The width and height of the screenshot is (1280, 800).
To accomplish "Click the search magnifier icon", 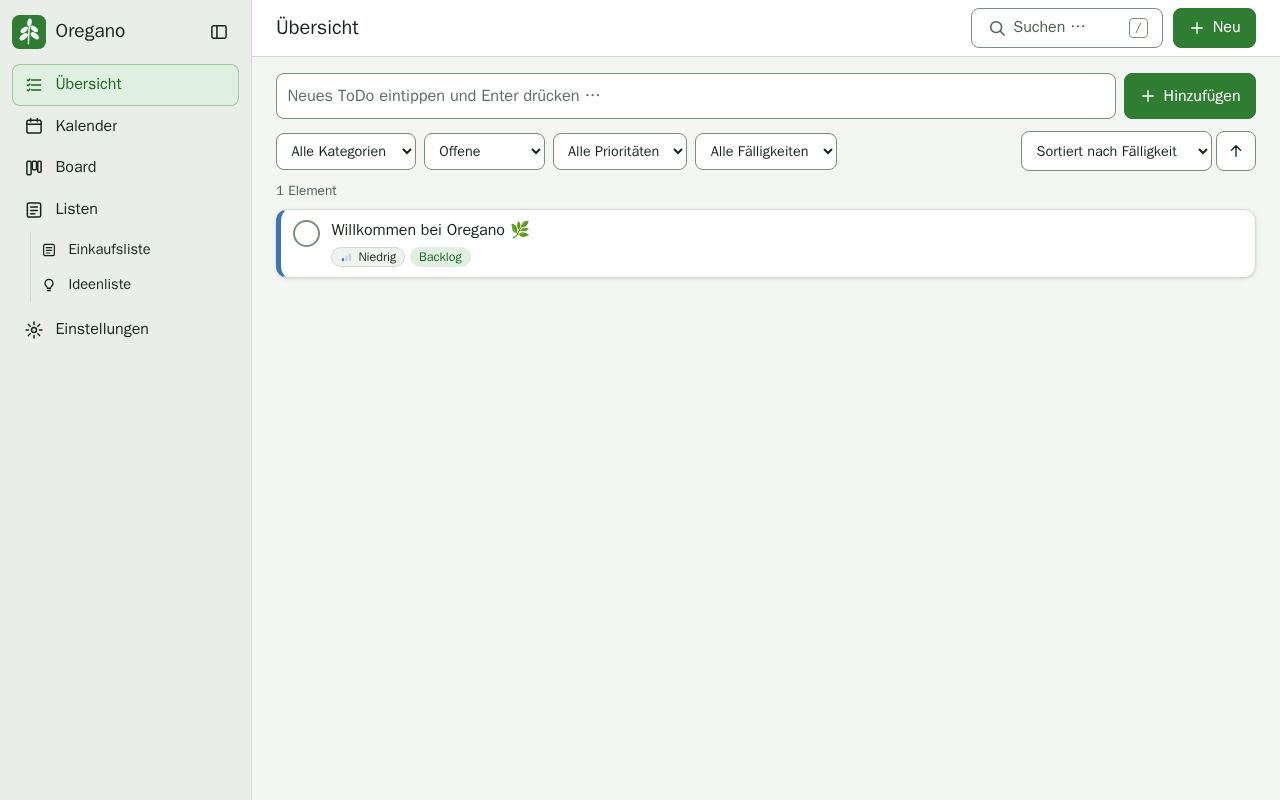I will coord(997,28).
